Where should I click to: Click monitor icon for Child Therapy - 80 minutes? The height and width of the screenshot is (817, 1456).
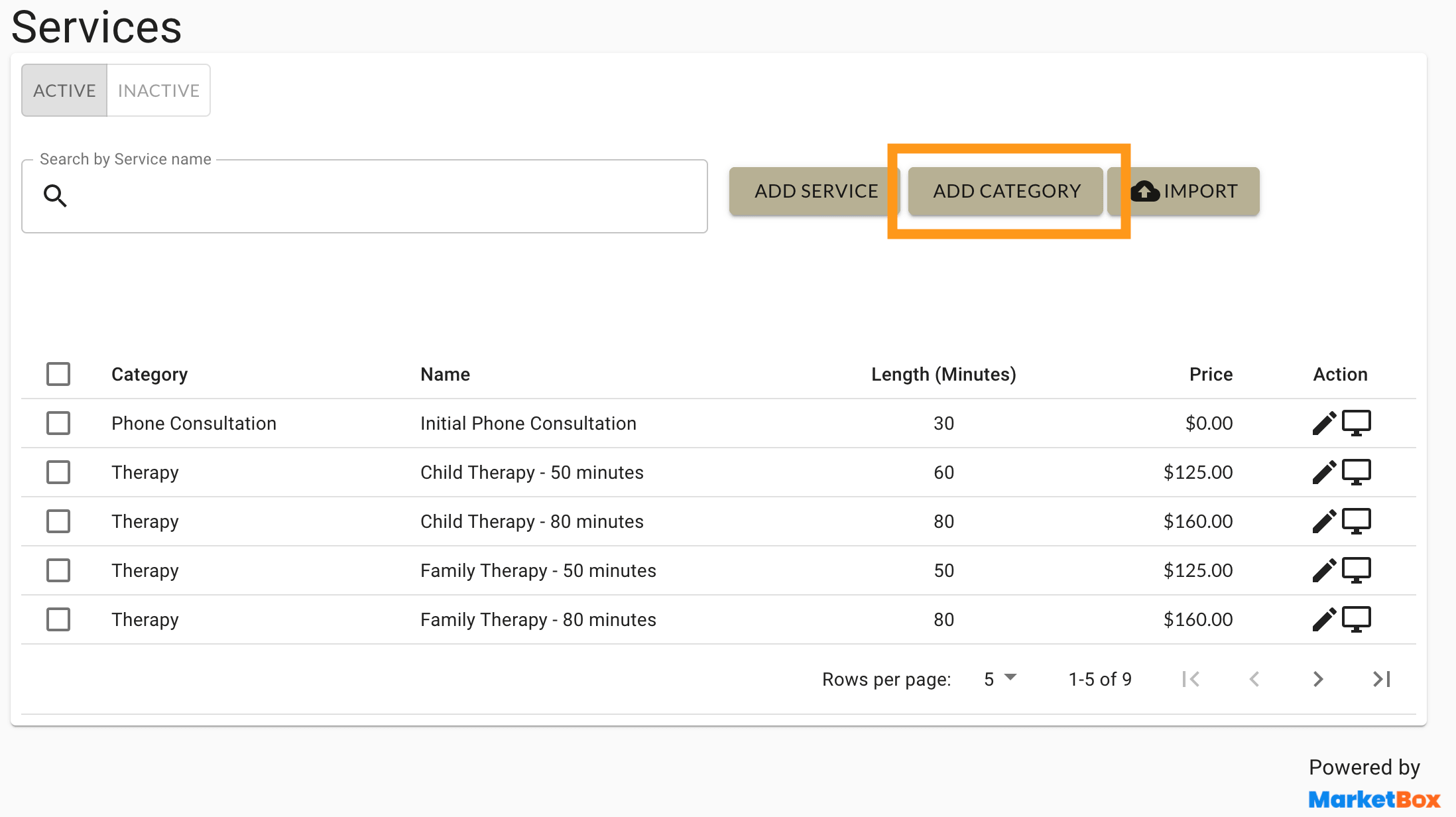tap(1356, 521)
